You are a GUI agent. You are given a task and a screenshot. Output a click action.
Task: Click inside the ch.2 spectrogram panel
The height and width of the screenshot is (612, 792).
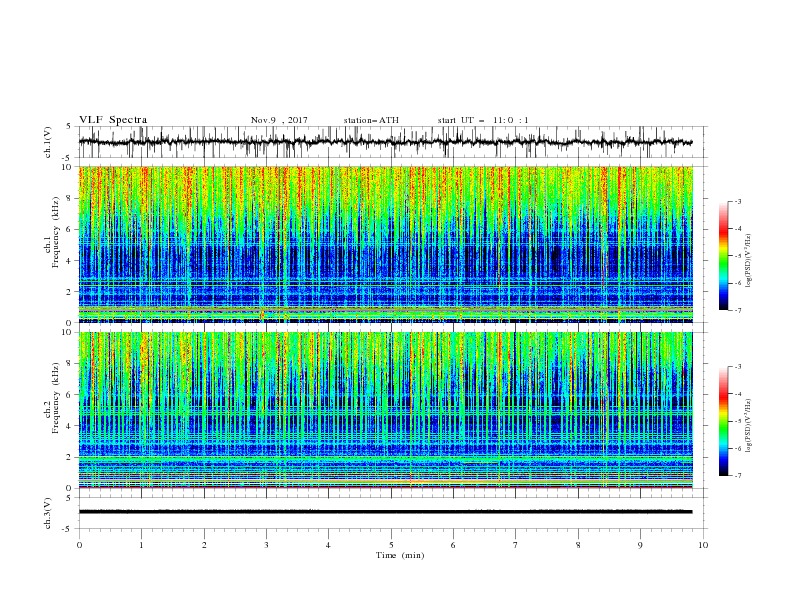[x=385, y=410]
